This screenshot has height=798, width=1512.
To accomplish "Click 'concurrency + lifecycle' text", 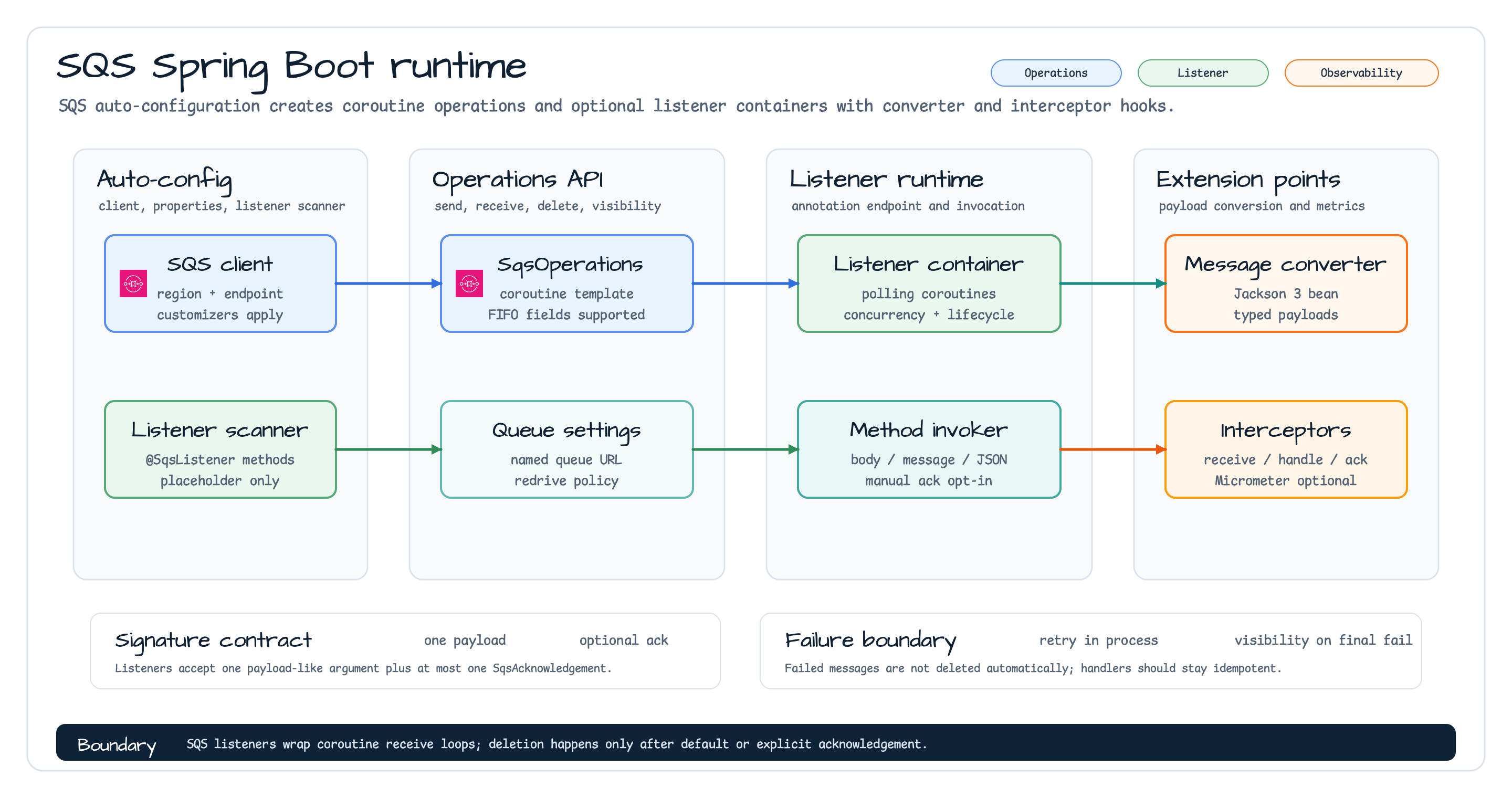I will click(x=929, y=315).
